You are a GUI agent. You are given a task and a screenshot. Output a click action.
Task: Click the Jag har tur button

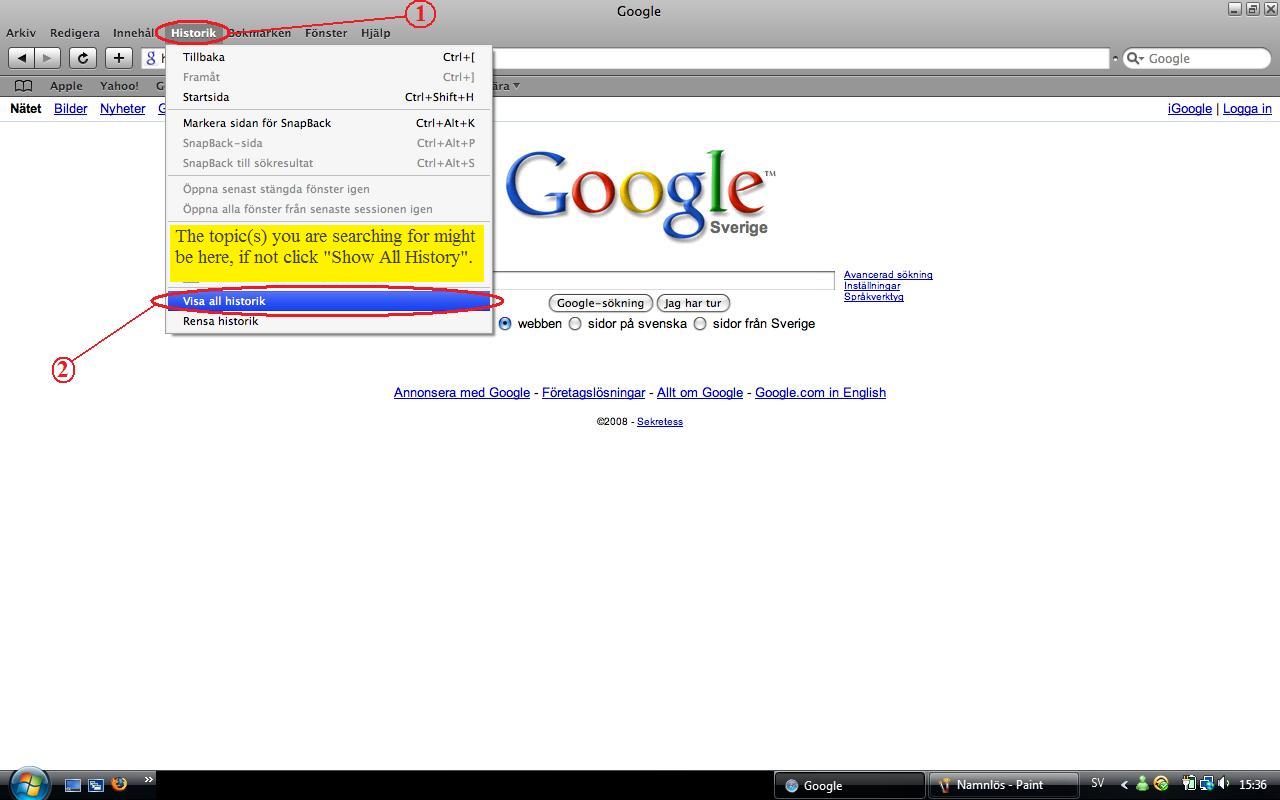693,303
